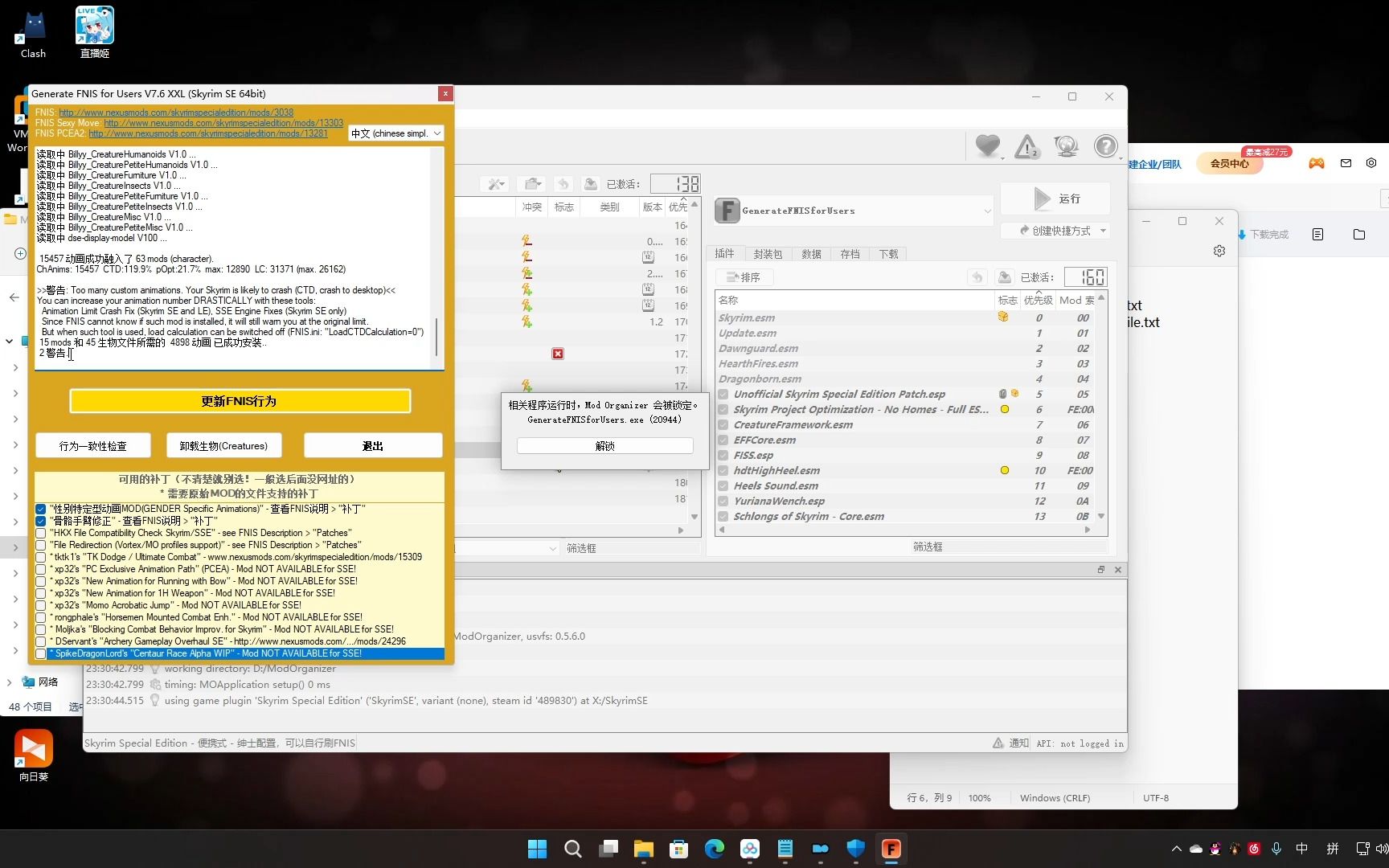Click create backup icon beside 已激活 138
The image size is (1389, 868).
(x=590, y=184)
